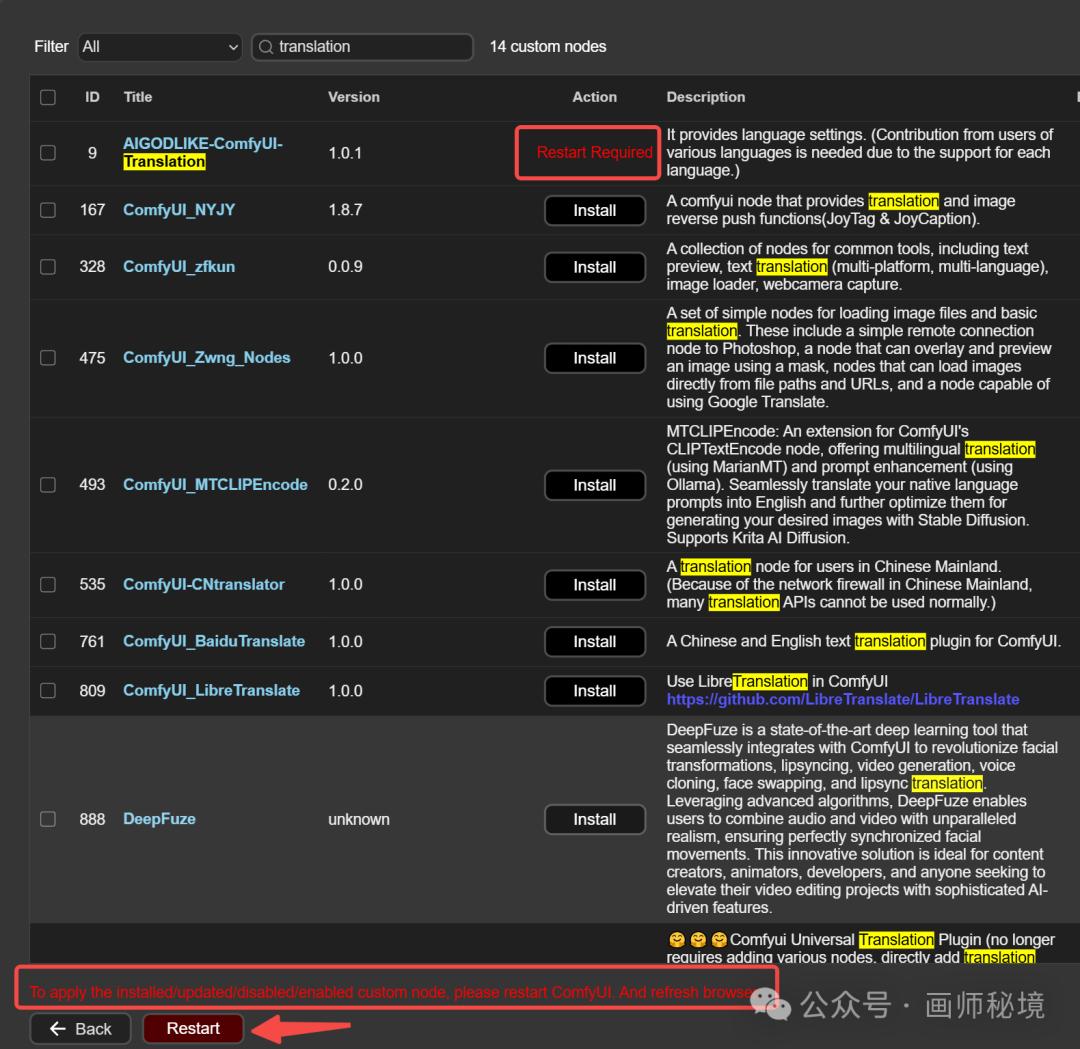Follow the LibreTranslate GitHub URL link
Image resolution: width=1080 pixels, height=1049 pixels.
(x=842, y=700)
